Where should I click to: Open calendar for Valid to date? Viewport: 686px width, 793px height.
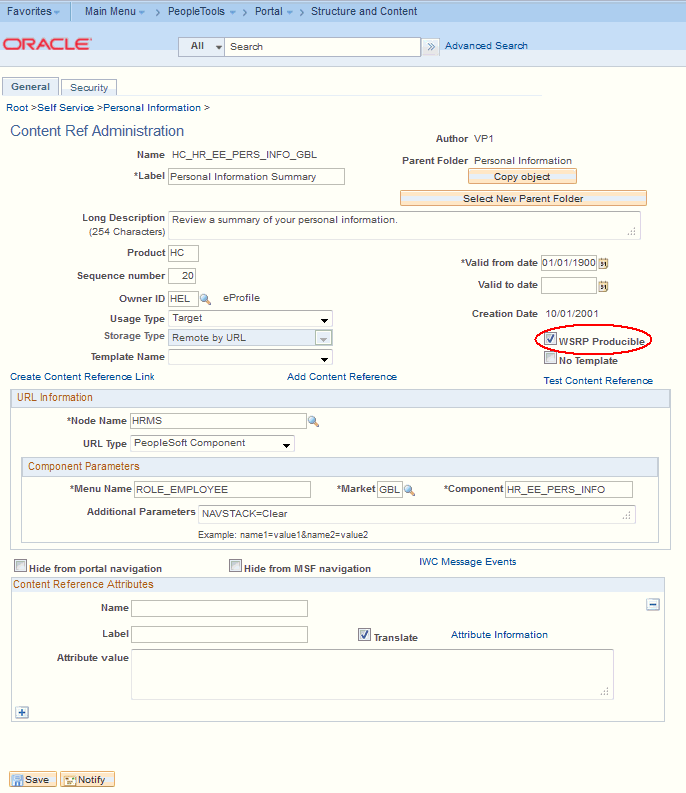[x=603, y=286]
